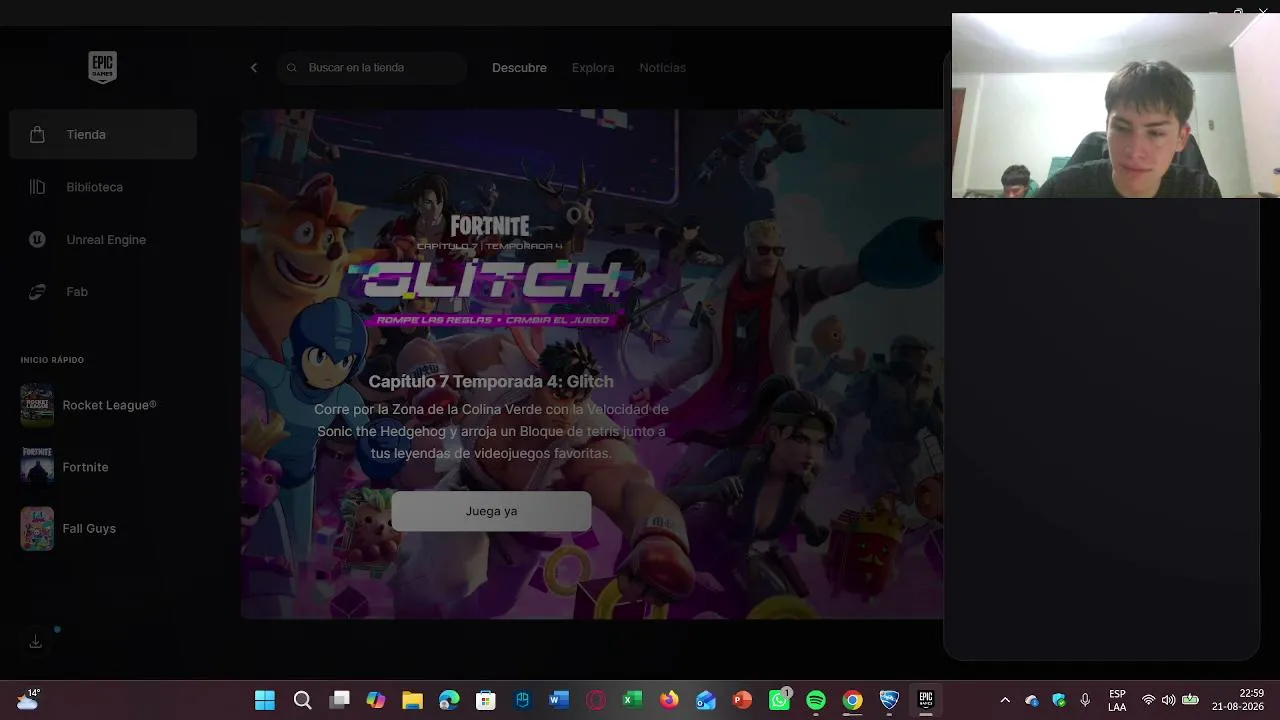The width and height of the screenshot is (1280, 720).
Task: Open Unreal Engine in the sidebar
Action: pos(103,240)
